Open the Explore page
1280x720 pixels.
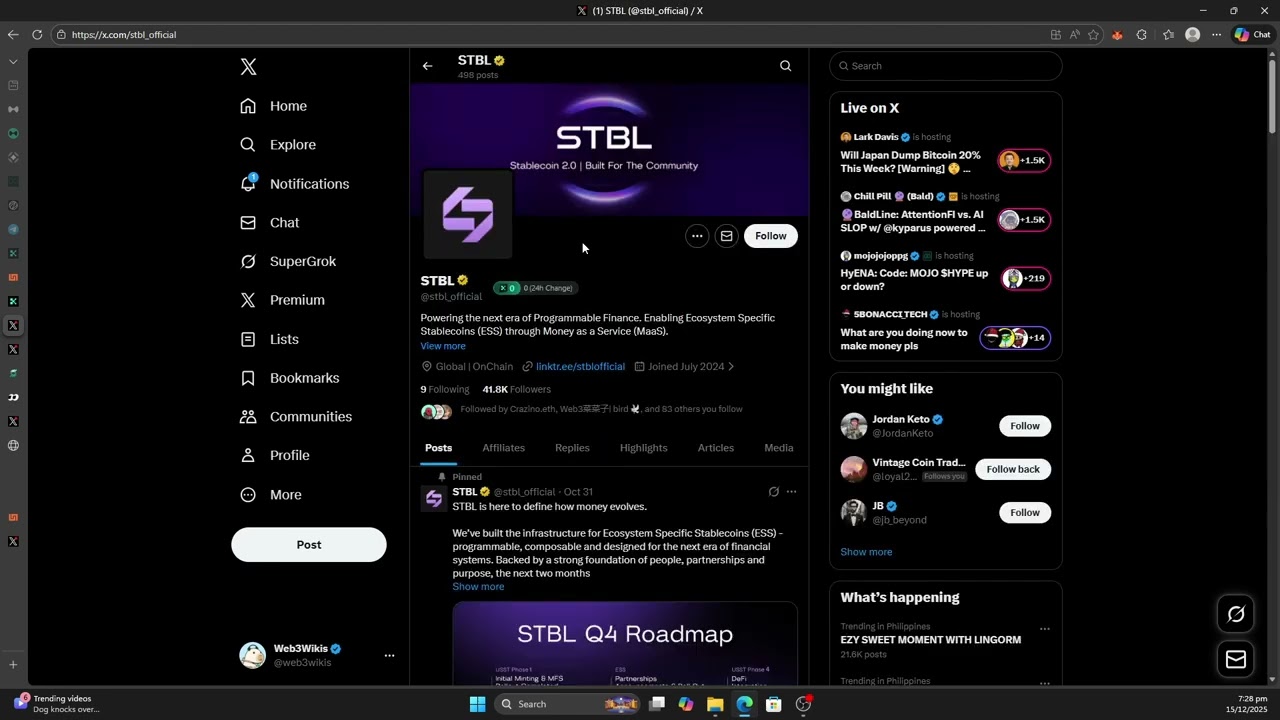pyautogui.click(x=278, y=145)
